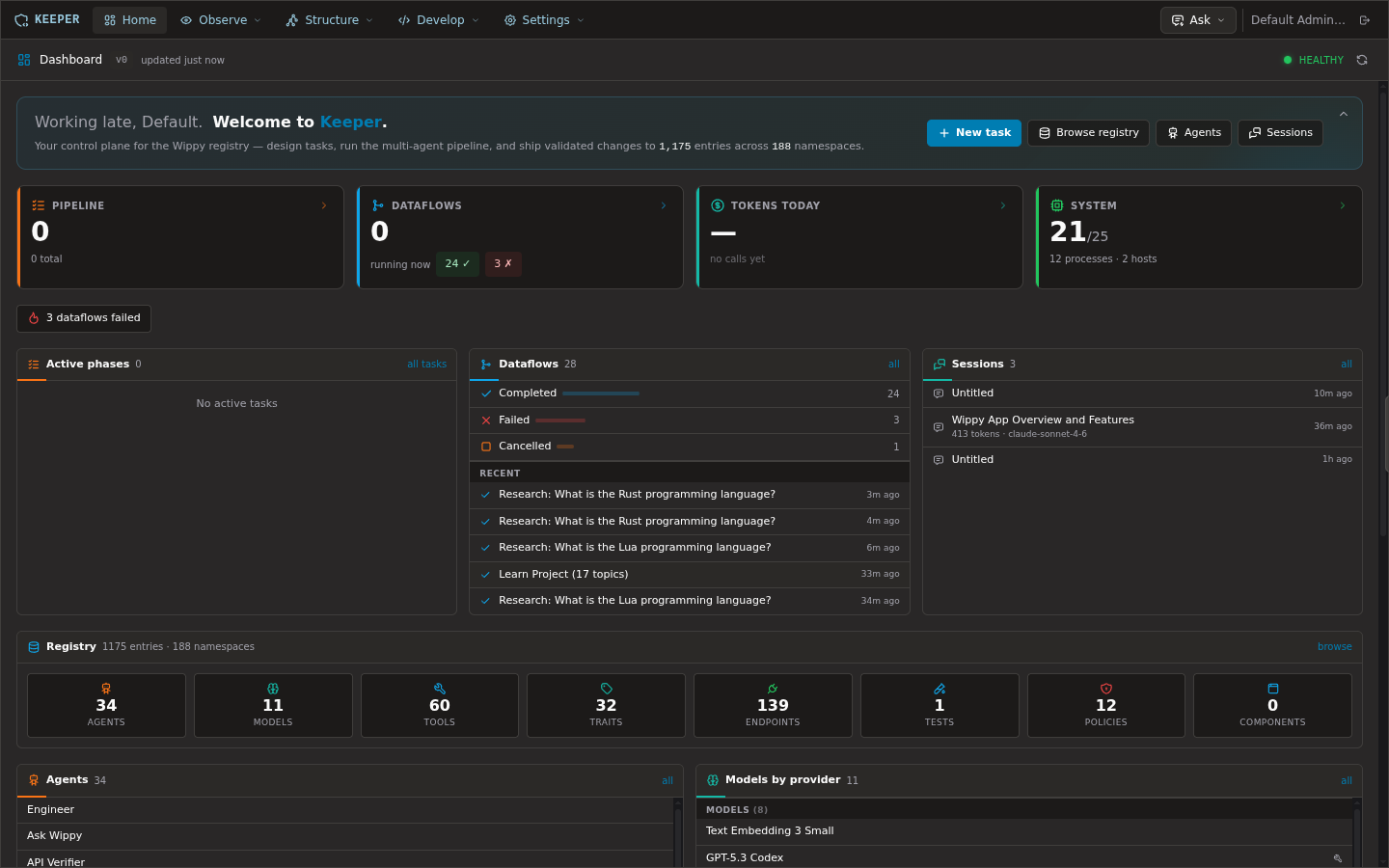
Task: Click the tool icon on GPT-5.3 Codex row
Action: (1338, 858)
